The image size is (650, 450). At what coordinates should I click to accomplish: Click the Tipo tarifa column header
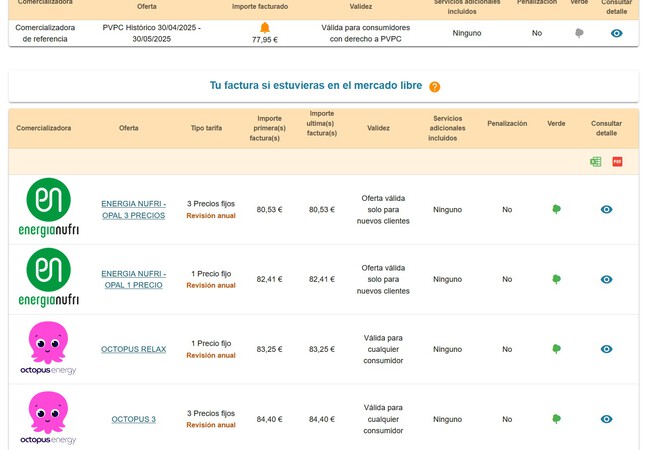pyautogui.click(x=206, y=128)
